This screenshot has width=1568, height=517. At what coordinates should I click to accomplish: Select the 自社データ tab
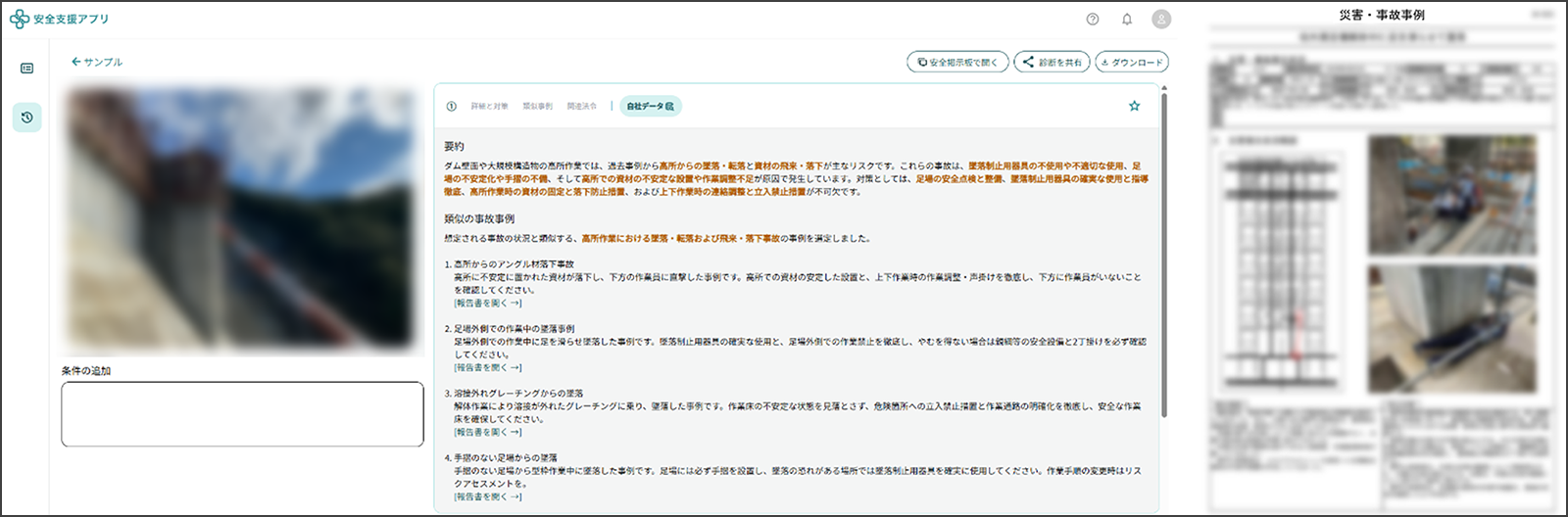[651, 106]
